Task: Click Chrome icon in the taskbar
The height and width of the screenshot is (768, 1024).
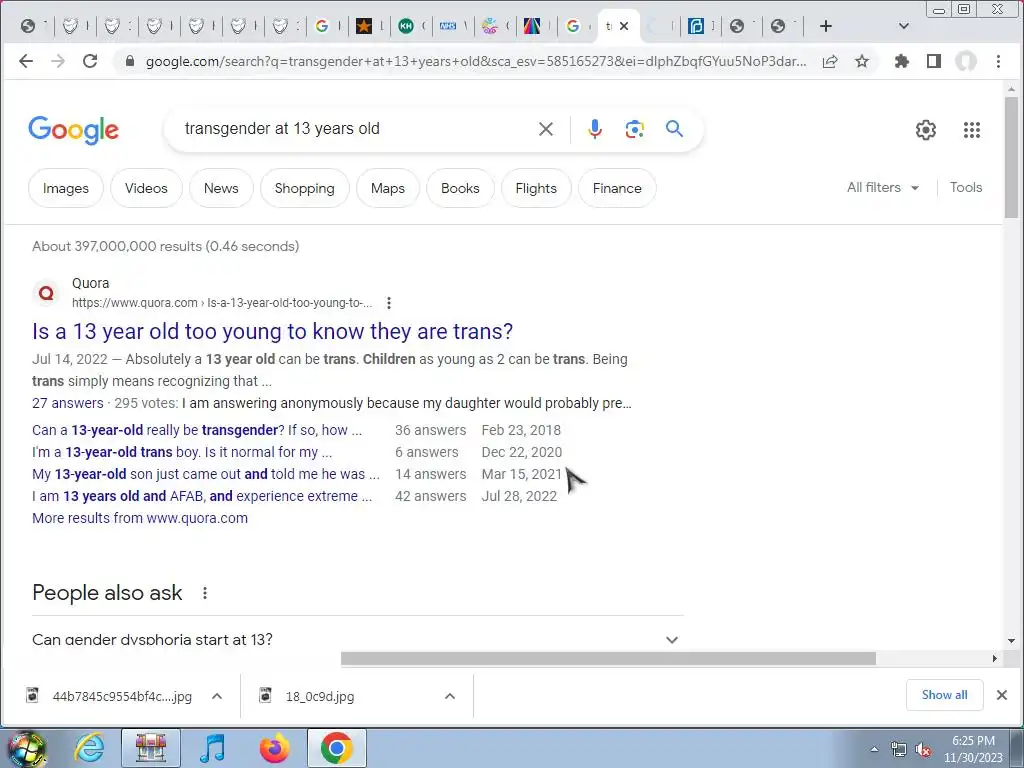Action: click(x=336, y=748)
